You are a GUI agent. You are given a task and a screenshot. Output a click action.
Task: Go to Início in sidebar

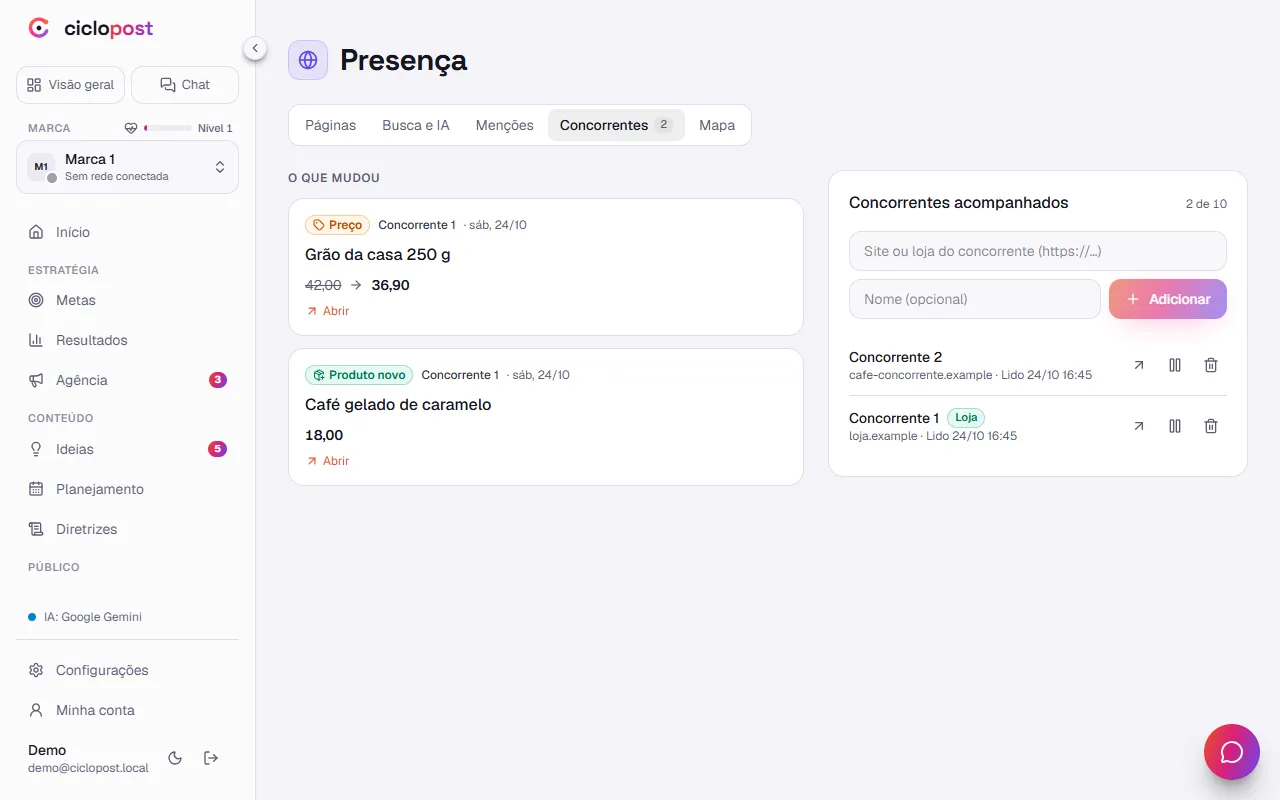click(x=127, y=232)
